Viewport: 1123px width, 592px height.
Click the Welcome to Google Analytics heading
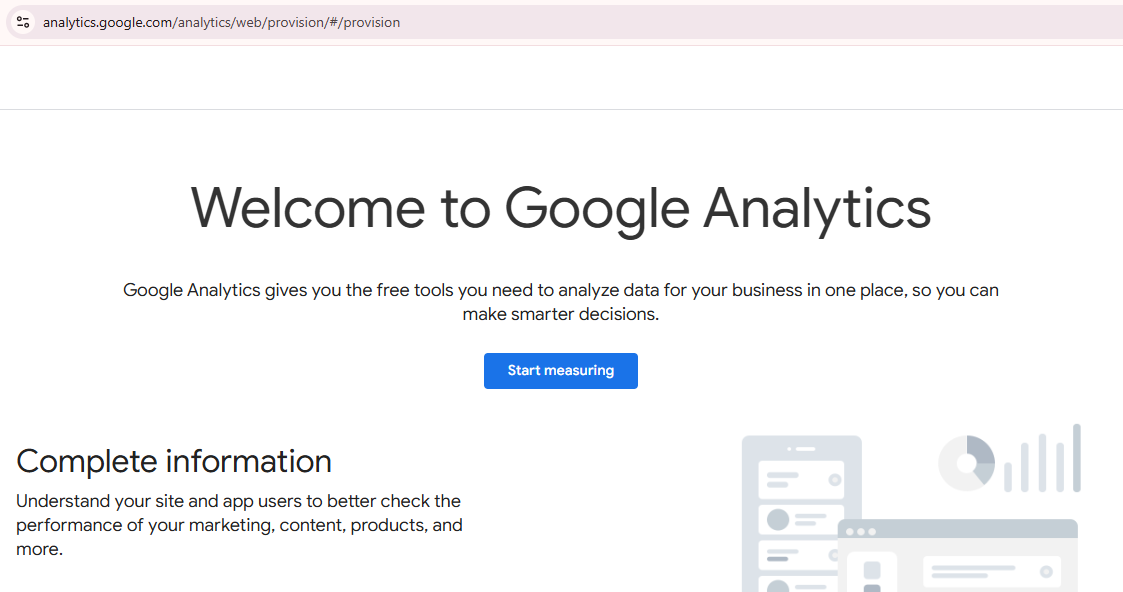[x=561, y=208]
